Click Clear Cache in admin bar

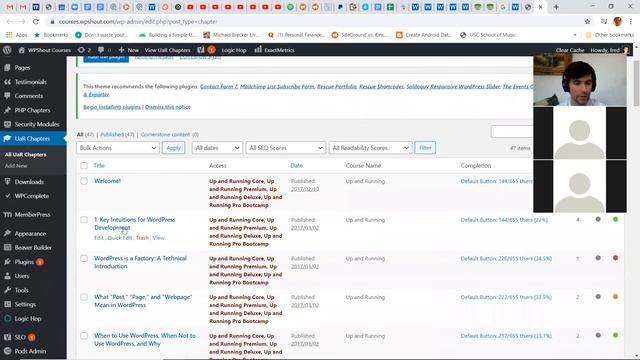point(570,50)
